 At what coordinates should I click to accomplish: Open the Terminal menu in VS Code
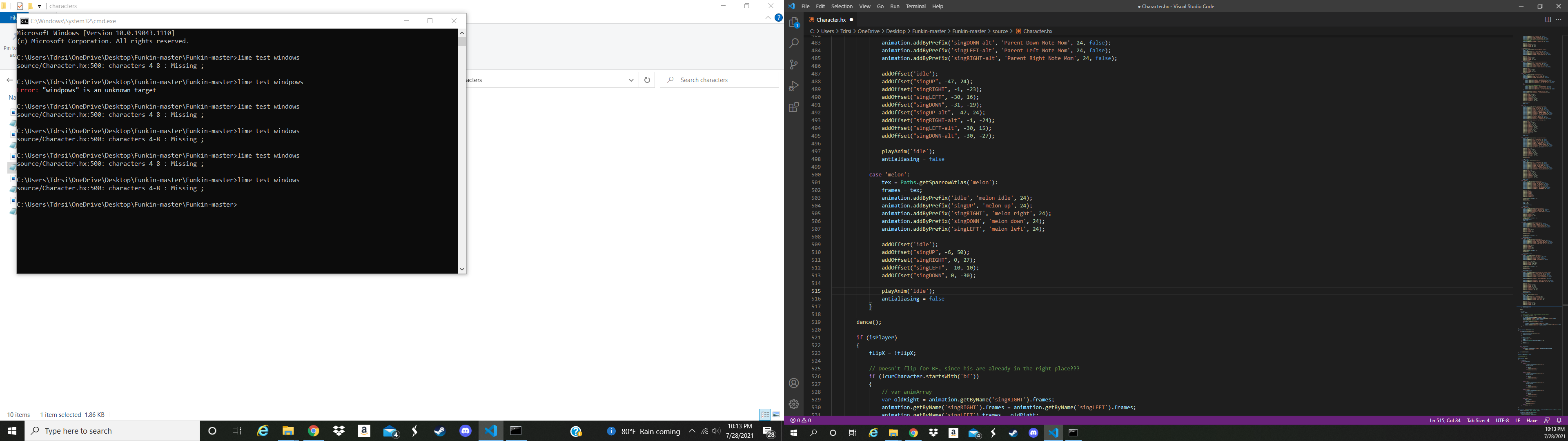click(x=915, y=7)
